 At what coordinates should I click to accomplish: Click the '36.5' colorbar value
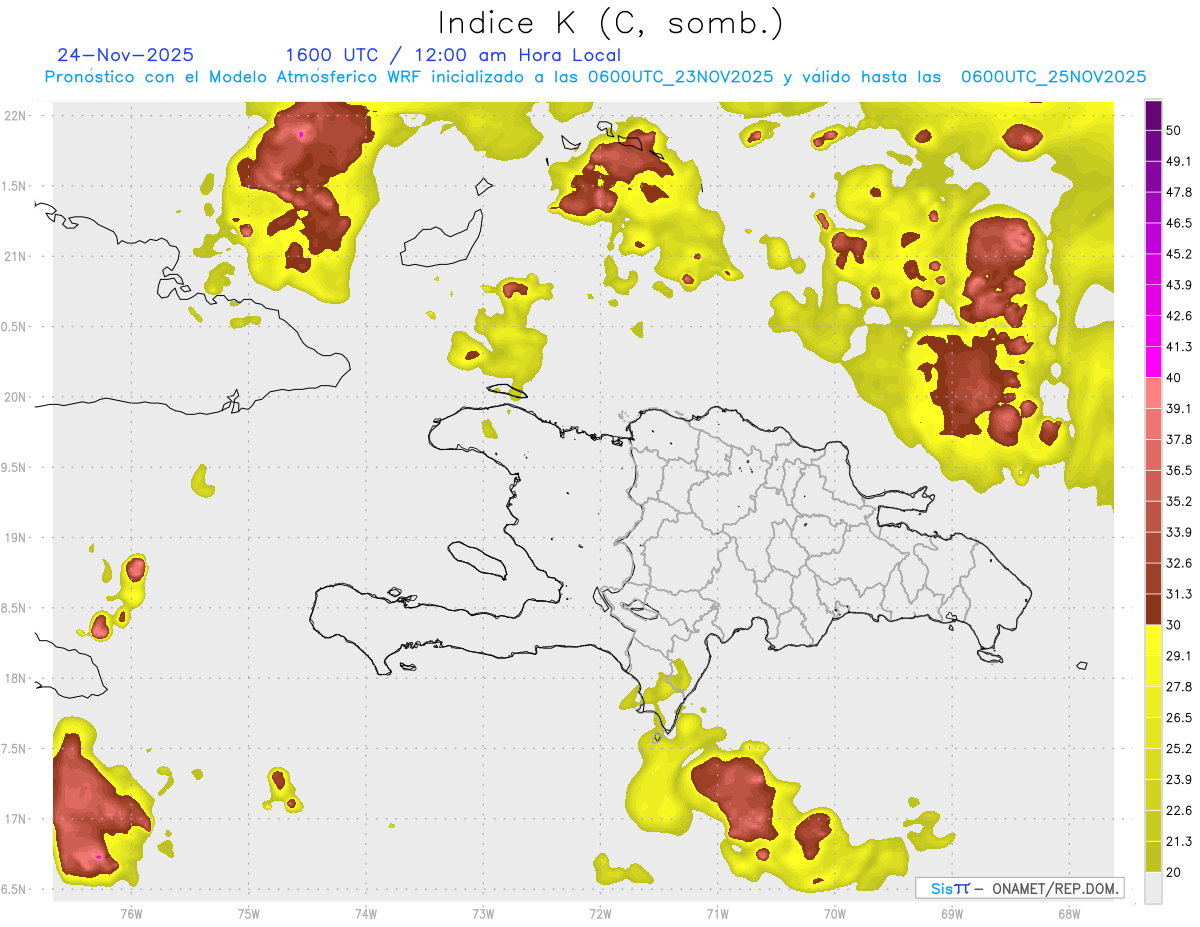click(1179, 470)
